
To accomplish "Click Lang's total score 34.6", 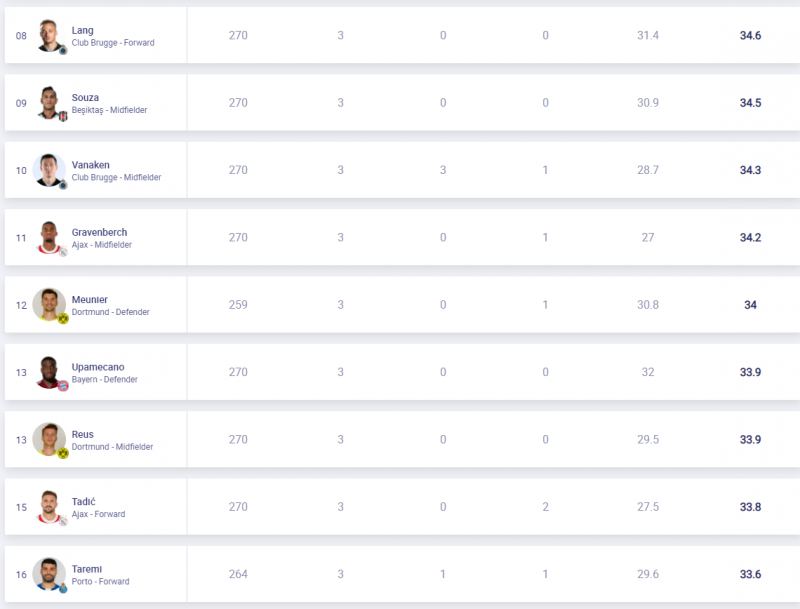I will click(x=750, y=35).
